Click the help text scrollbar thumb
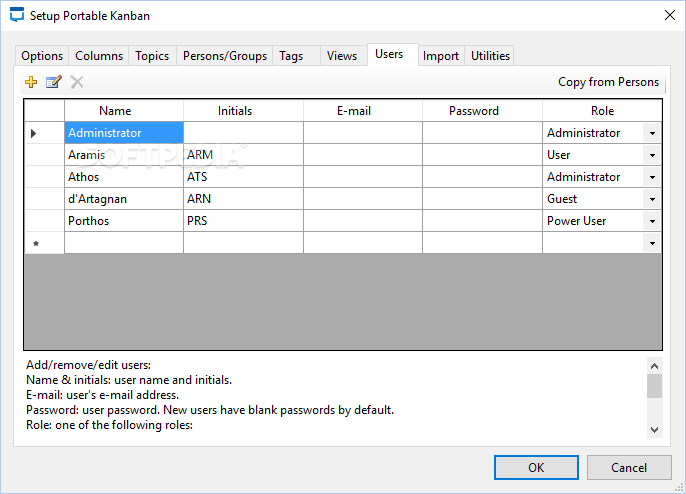The image size is (686, 494). [654, 386]
